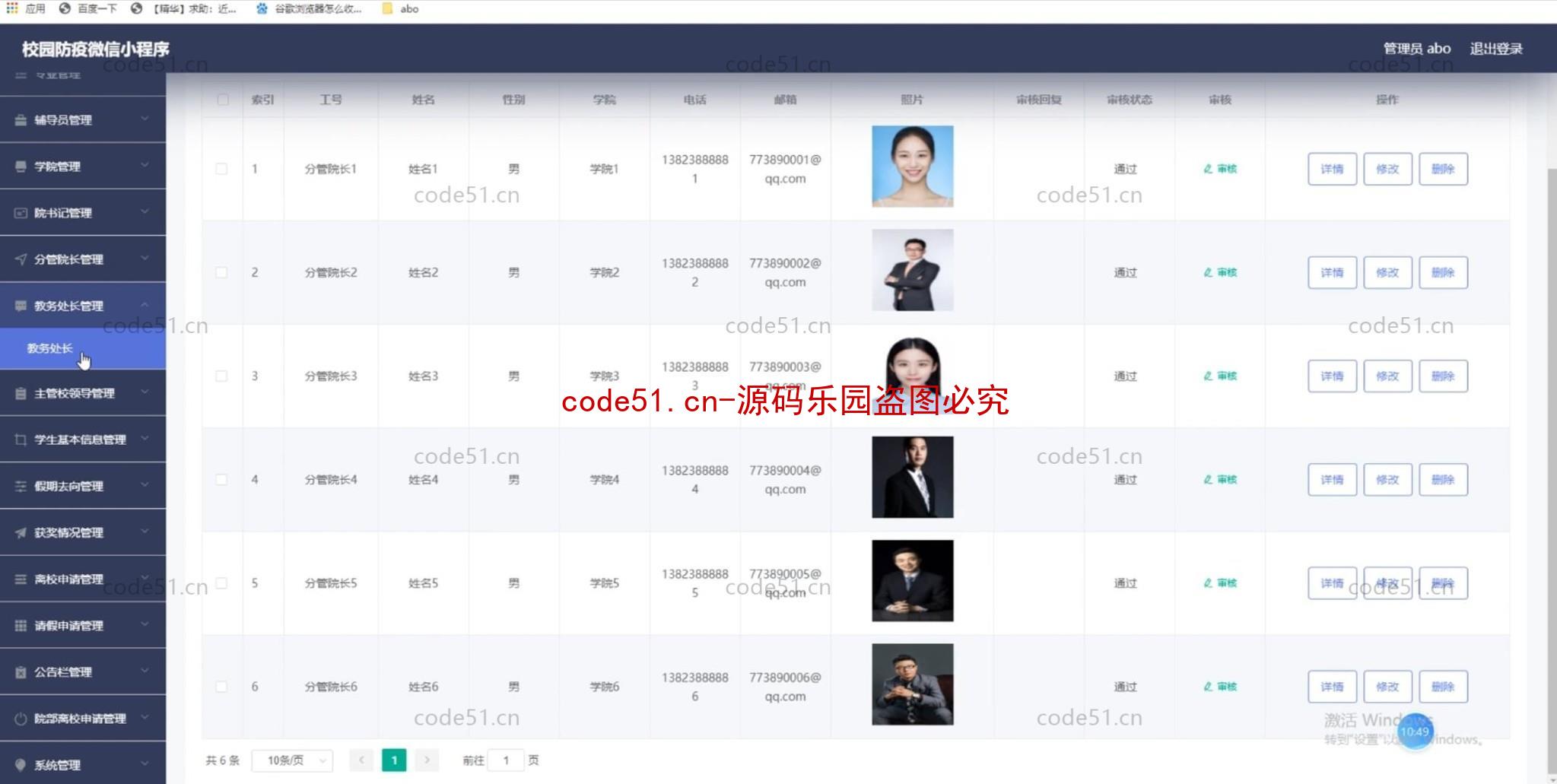Viewport: 1557px width, 784px height.
Task: Toggle the select-all header checkbox
Action: pyautogui.click(x=223, y=100)
